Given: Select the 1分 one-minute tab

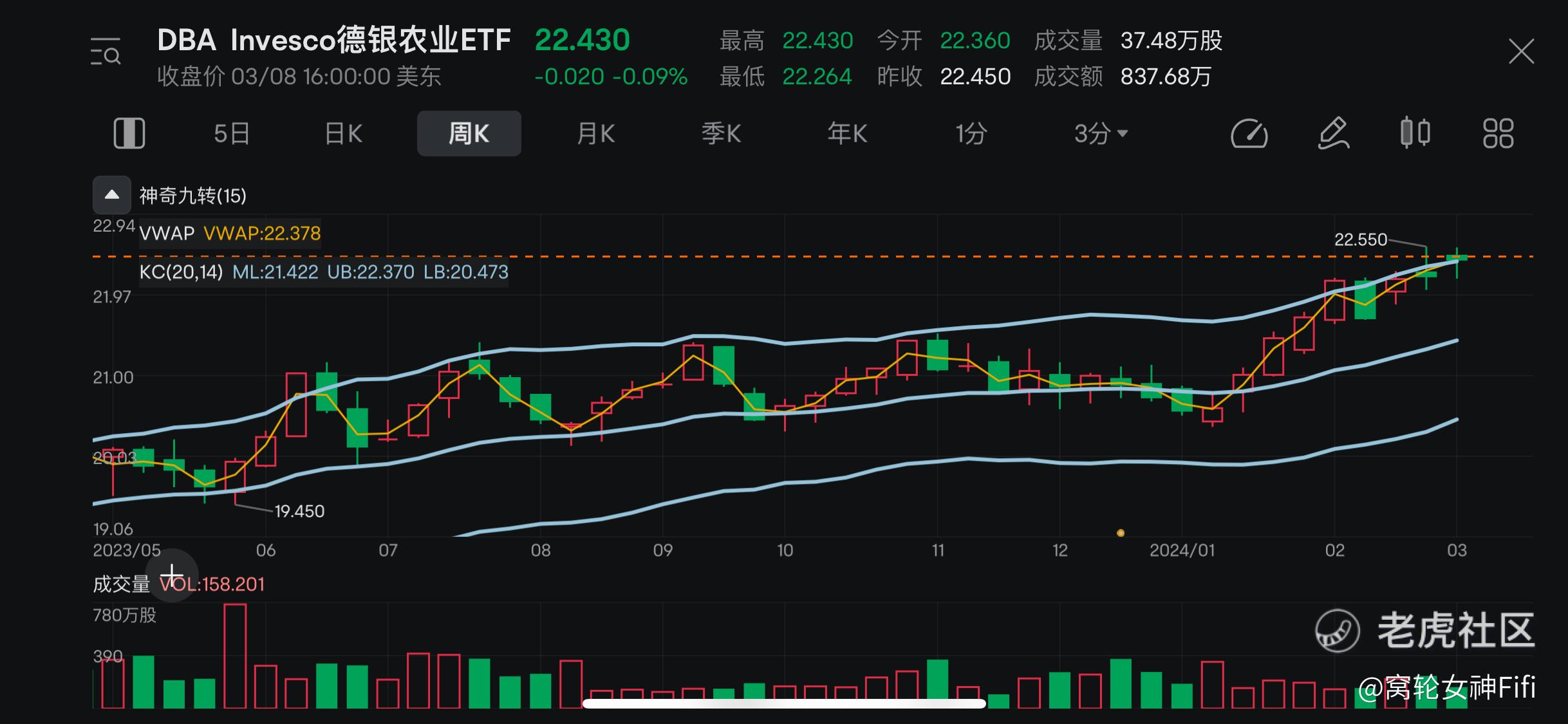Looking at the screenshot, I should pos(971,134).
